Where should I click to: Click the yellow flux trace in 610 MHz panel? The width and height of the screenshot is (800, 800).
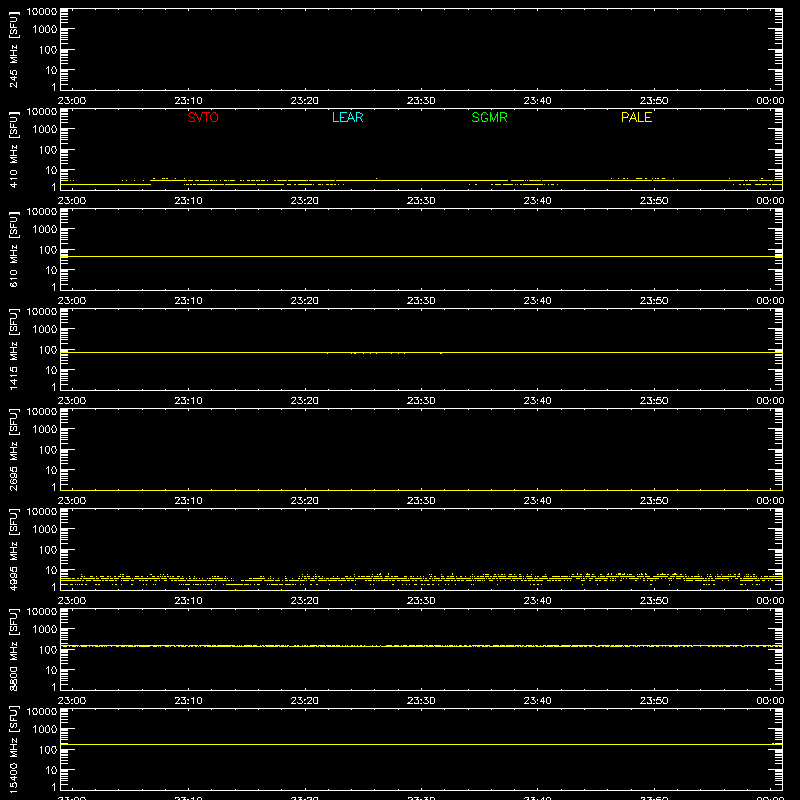pyautogui.click(x=421, y=257)
